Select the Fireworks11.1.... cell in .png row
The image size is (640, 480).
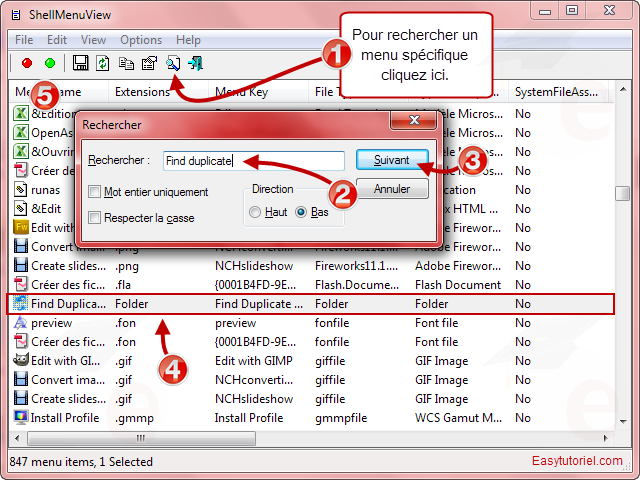[x=356, y=266]
